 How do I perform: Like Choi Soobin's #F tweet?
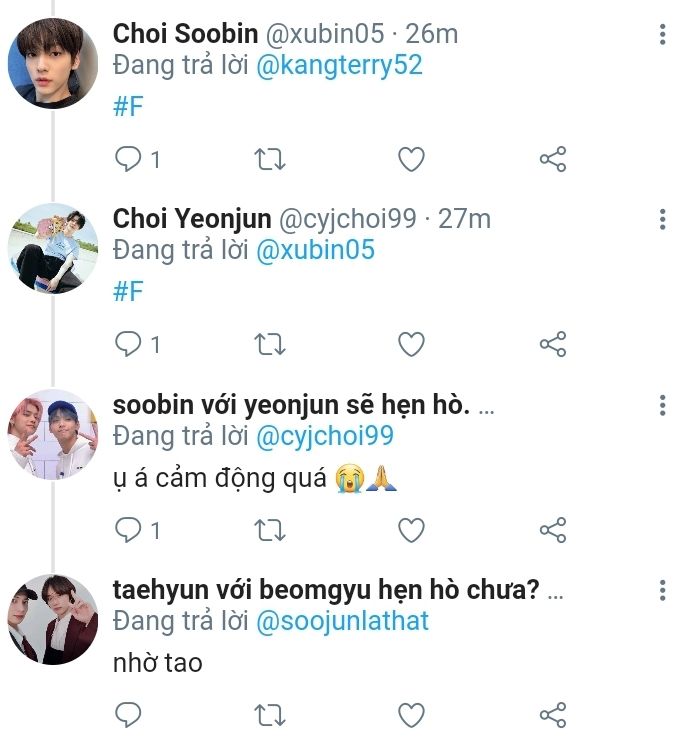pyautogui.click(x=411, y=159)
